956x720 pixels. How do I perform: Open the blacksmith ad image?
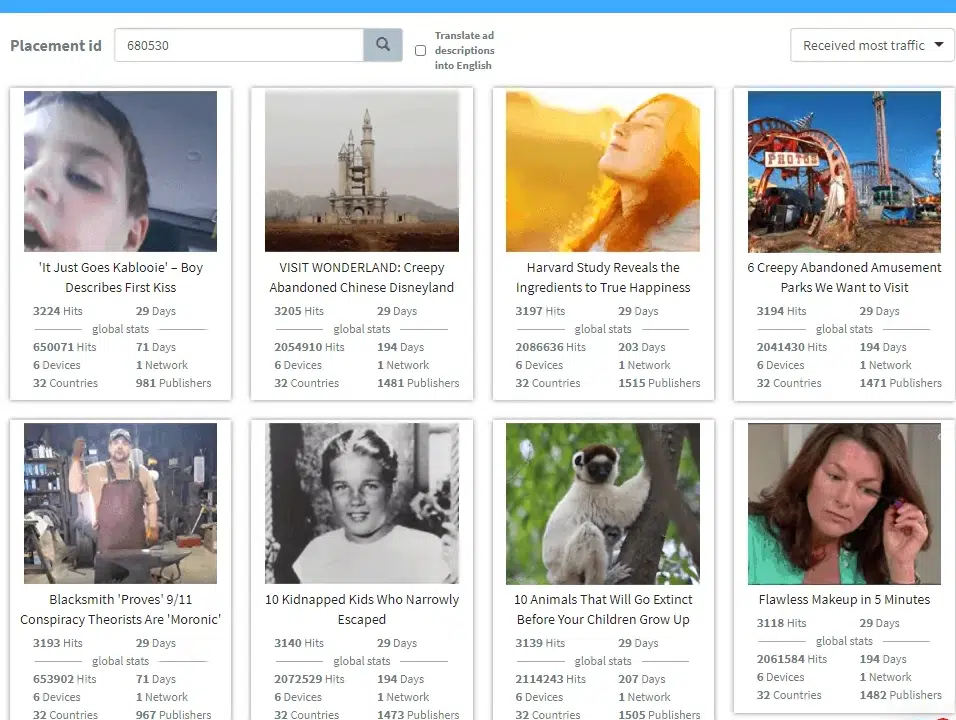(120, 503)
